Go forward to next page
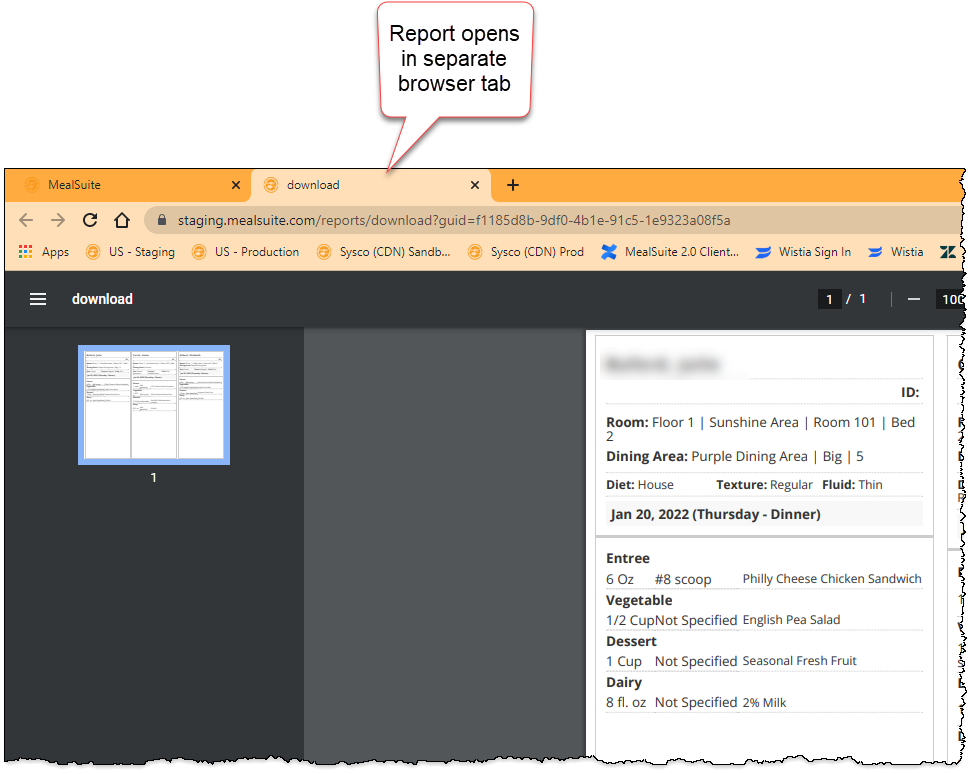The image size is (972, 774). click(58, 220)
